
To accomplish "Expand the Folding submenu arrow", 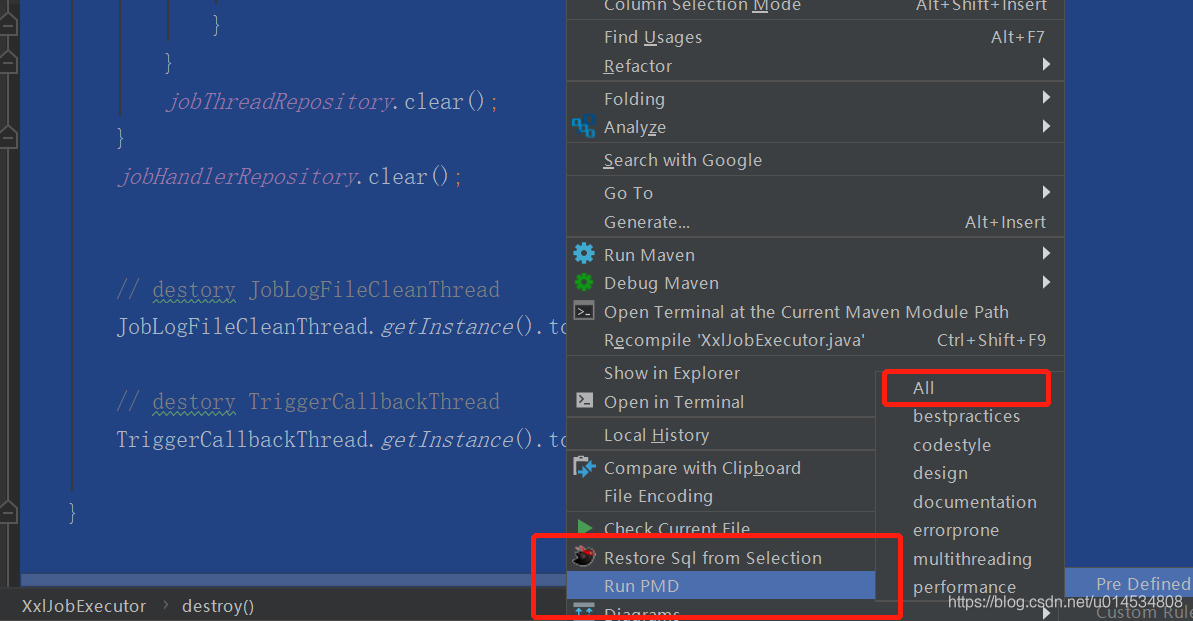I will click(1046, 98).
